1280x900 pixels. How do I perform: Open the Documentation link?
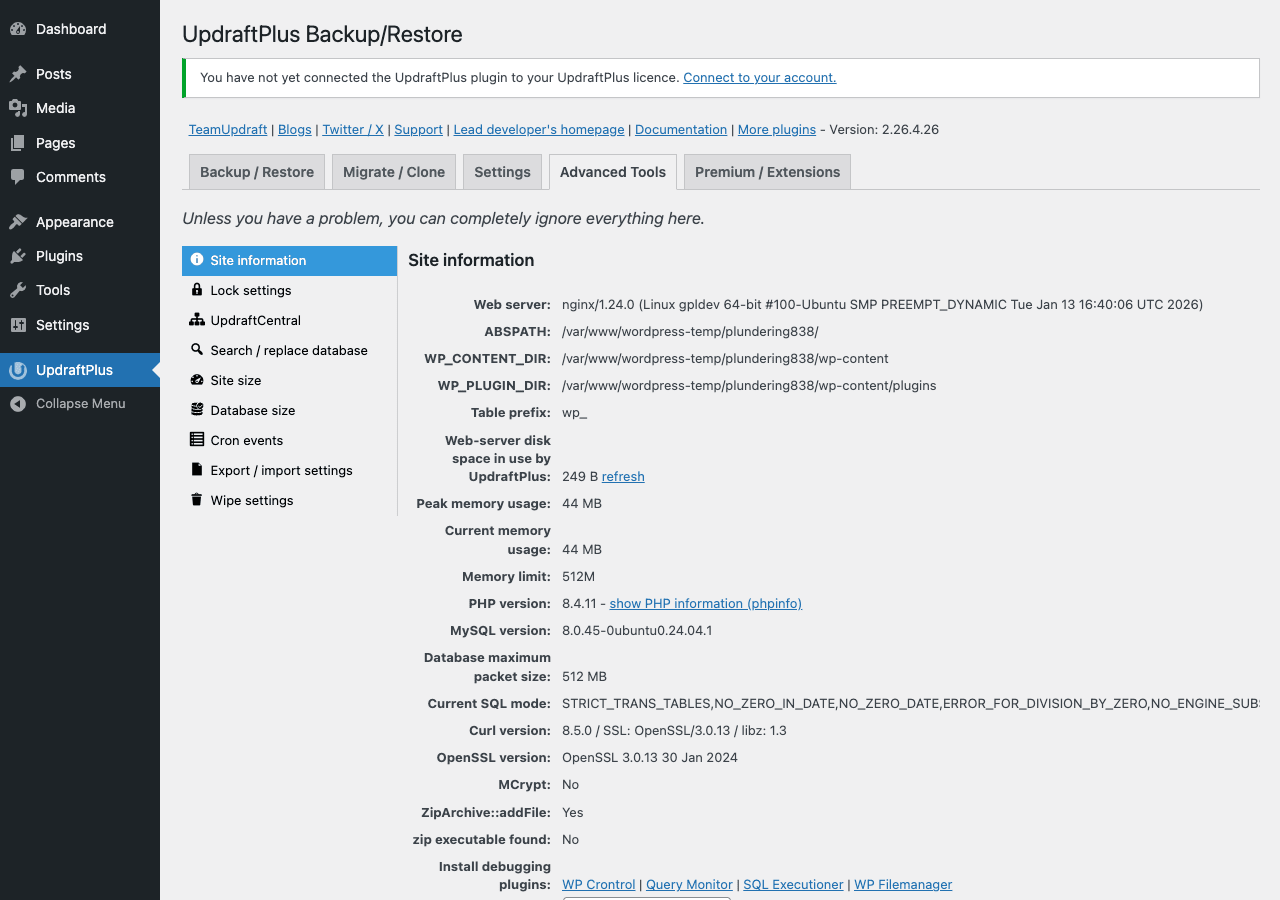tap(681, 129)
